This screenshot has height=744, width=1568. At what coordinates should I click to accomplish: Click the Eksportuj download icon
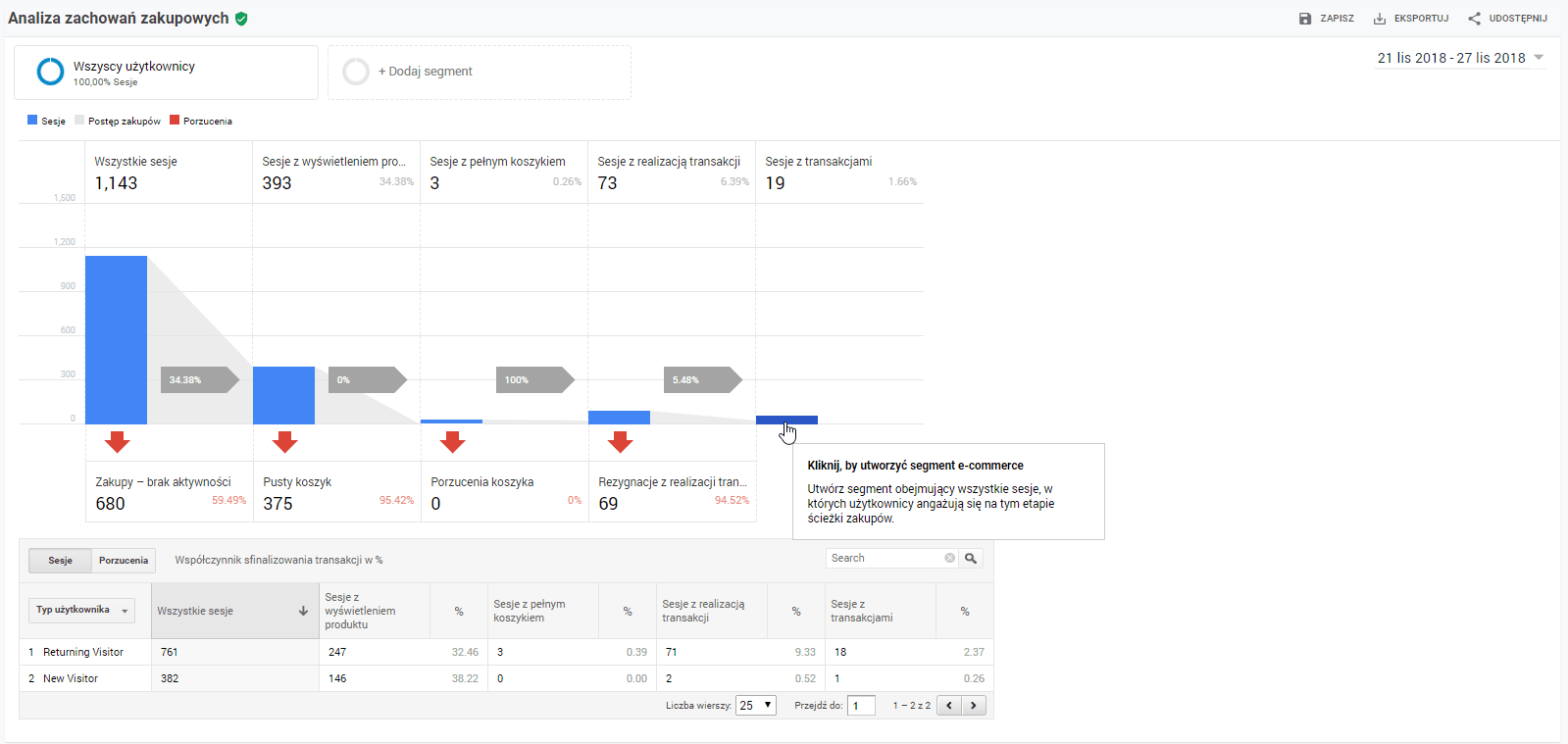pos(1379,19)
